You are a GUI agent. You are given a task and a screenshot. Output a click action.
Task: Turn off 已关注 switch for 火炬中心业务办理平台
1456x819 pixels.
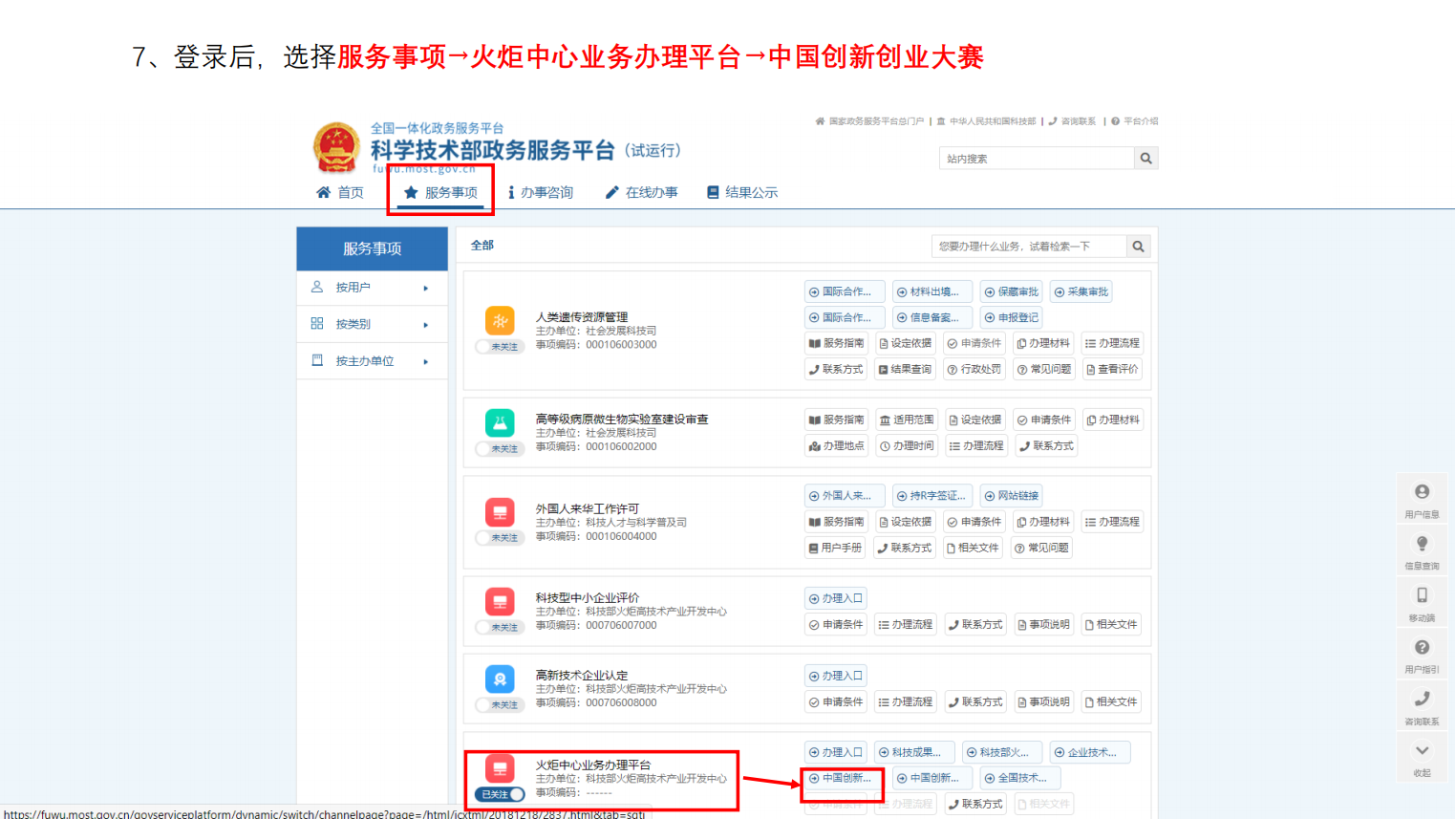click(500, 794)
